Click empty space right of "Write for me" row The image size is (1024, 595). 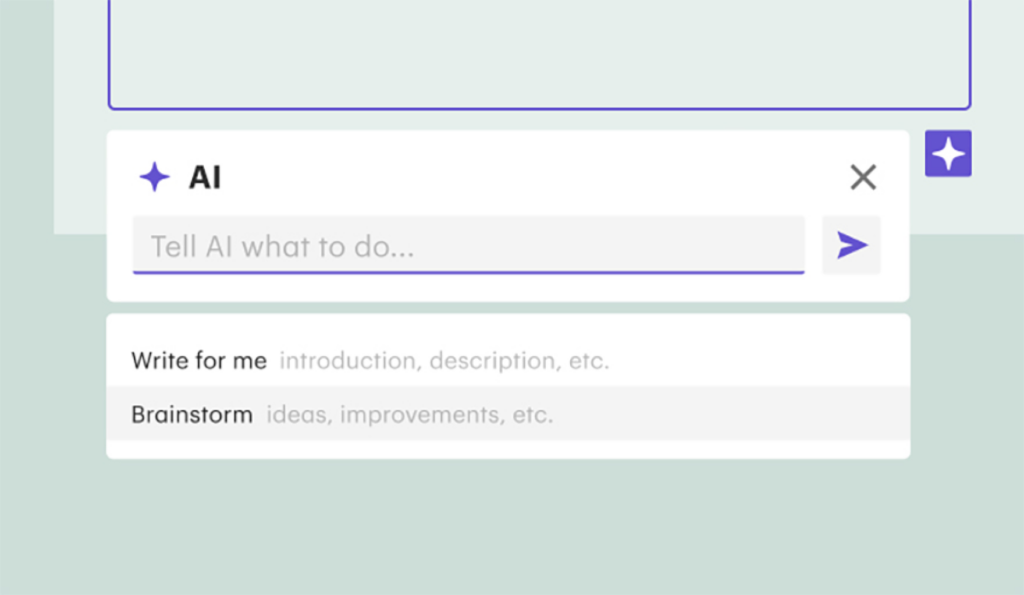click(x=760, y=360)
